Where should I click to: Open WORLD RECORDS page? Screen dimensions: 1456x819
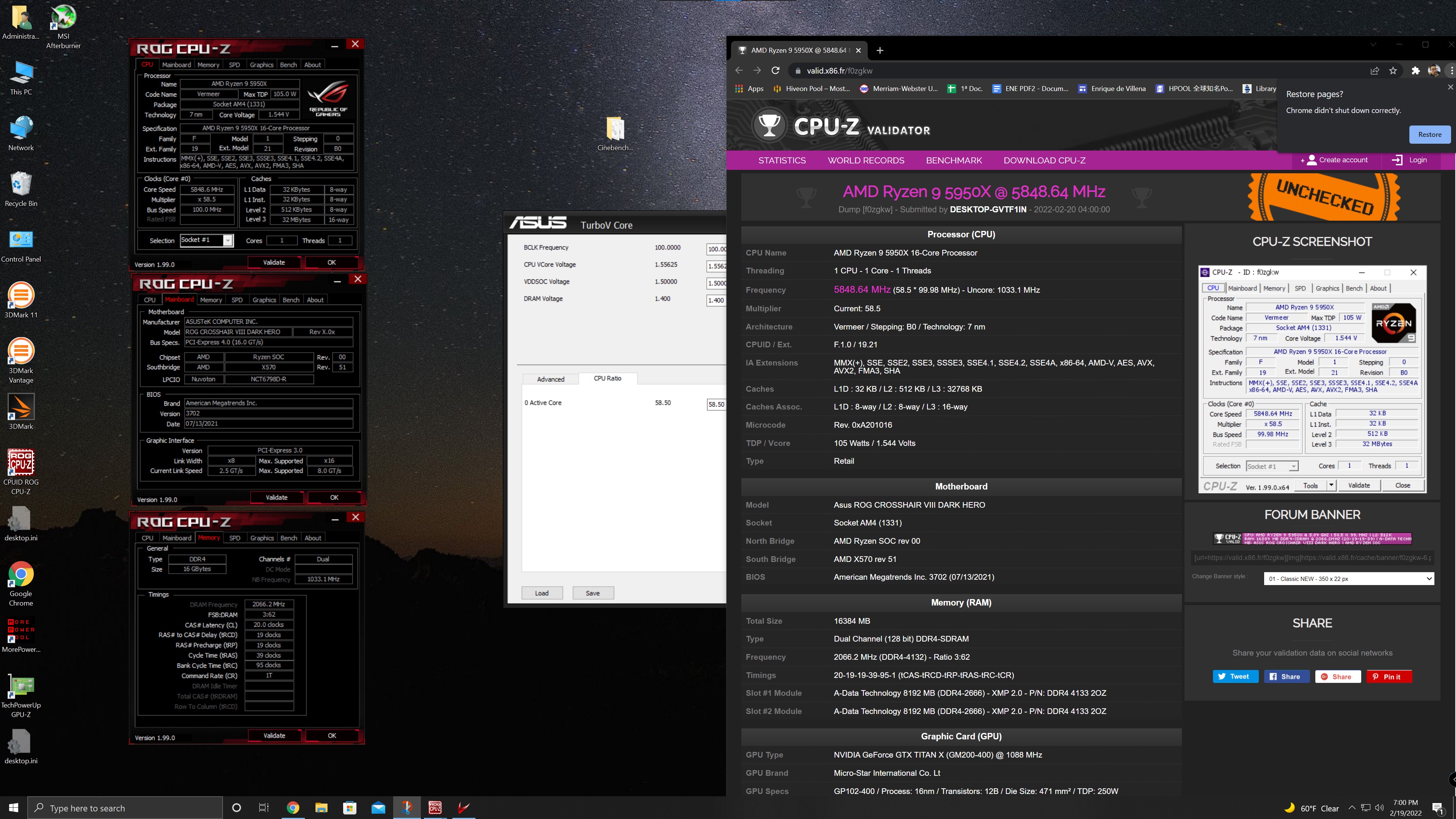(x=866, y=160)
